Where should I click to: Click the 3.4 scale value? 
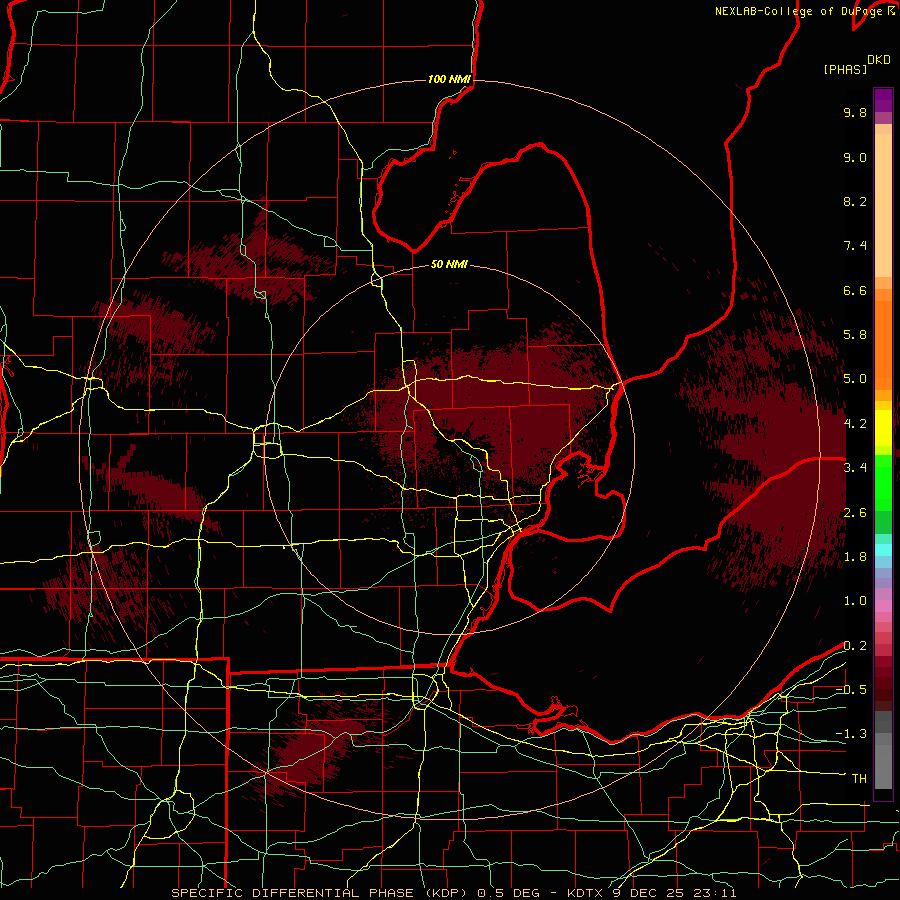[x=855, y=468]
